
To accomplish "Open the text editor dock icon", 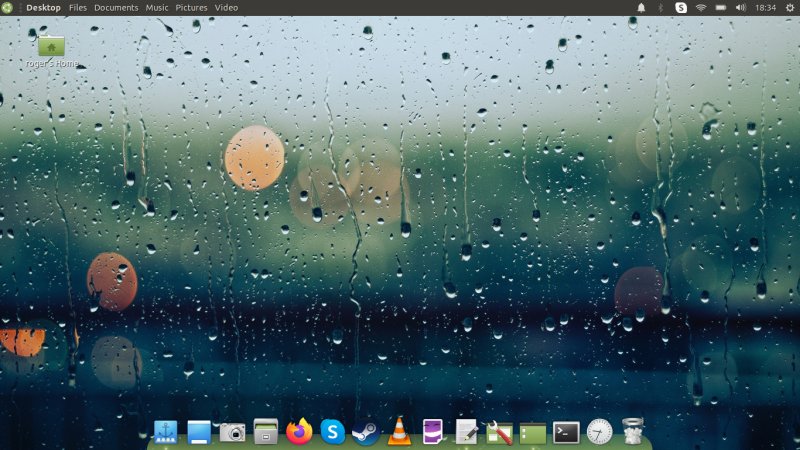I will [466, 431].
